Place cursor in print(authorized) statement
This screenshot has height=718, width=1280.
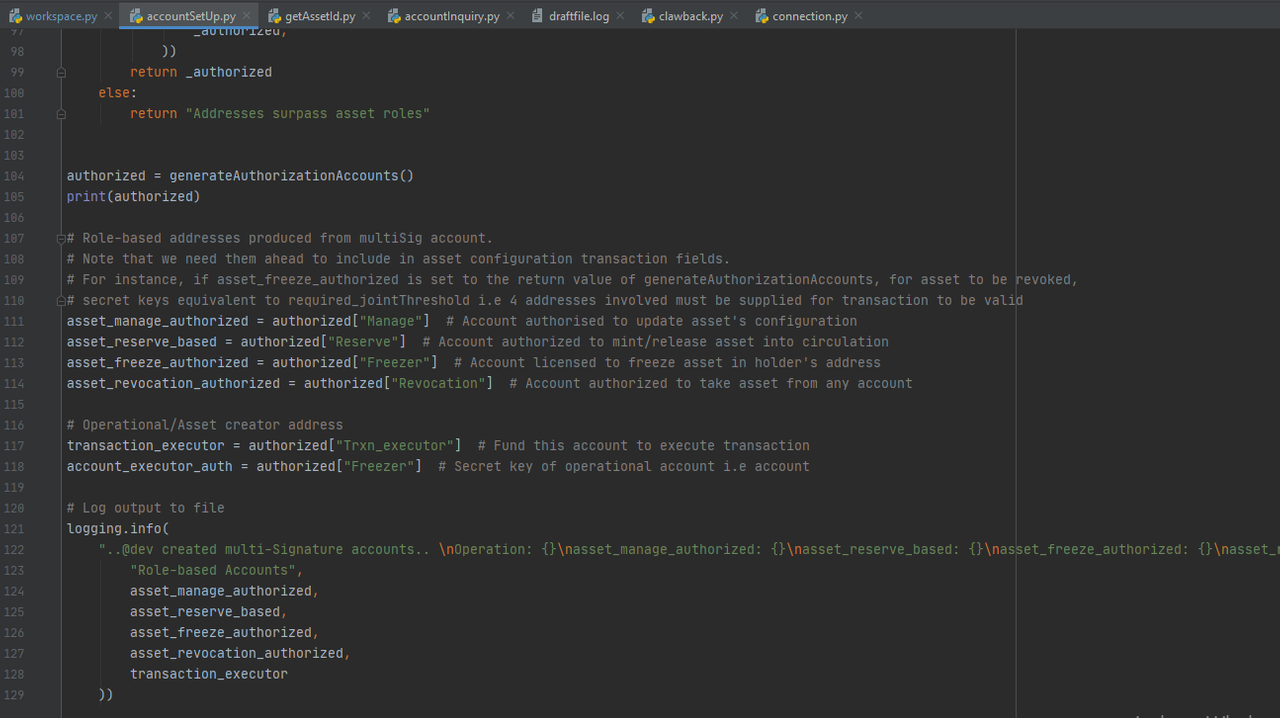point(134,197)
